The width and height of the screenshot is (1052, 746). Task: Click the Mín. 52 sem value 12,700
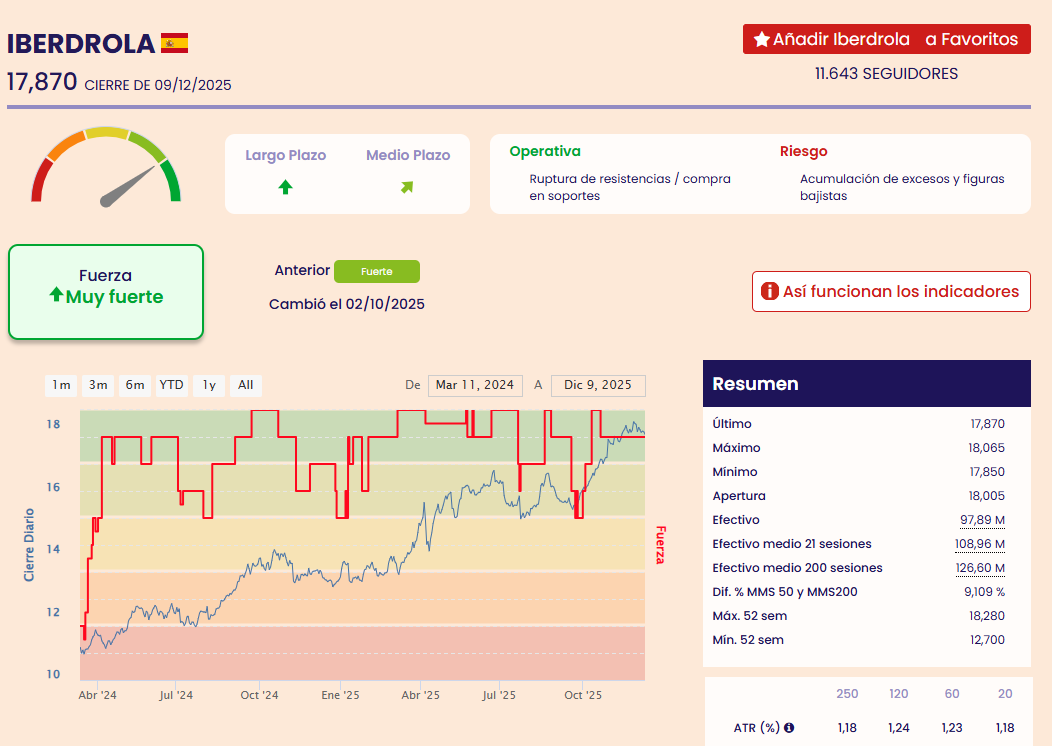click(988, 640)
